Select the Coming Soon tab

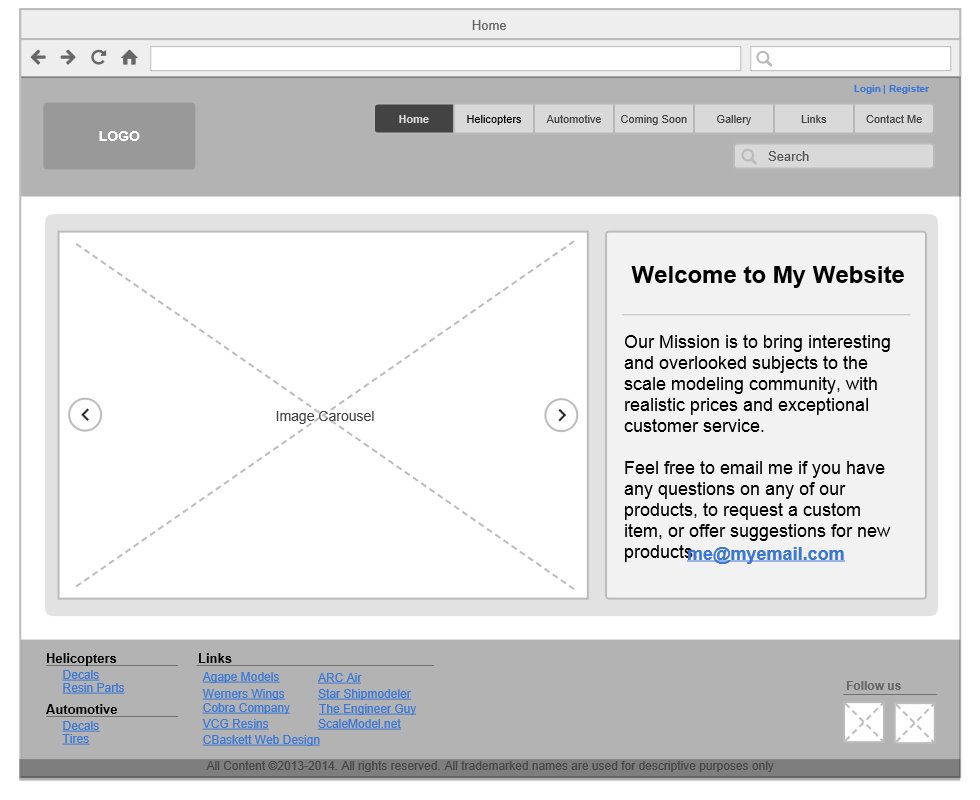654,119
